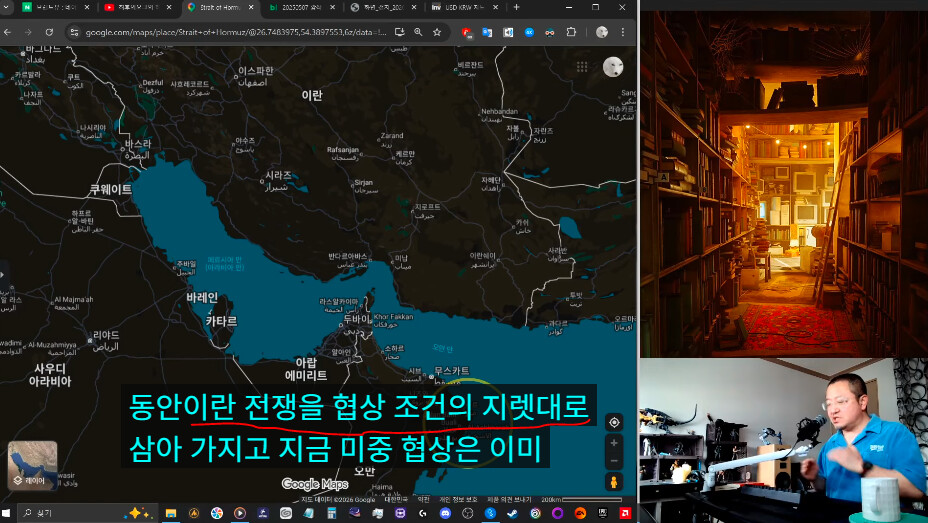This screenshot has width=928, height=523.
Task: Reload the Google Maps page
Action: coord(49,32)
